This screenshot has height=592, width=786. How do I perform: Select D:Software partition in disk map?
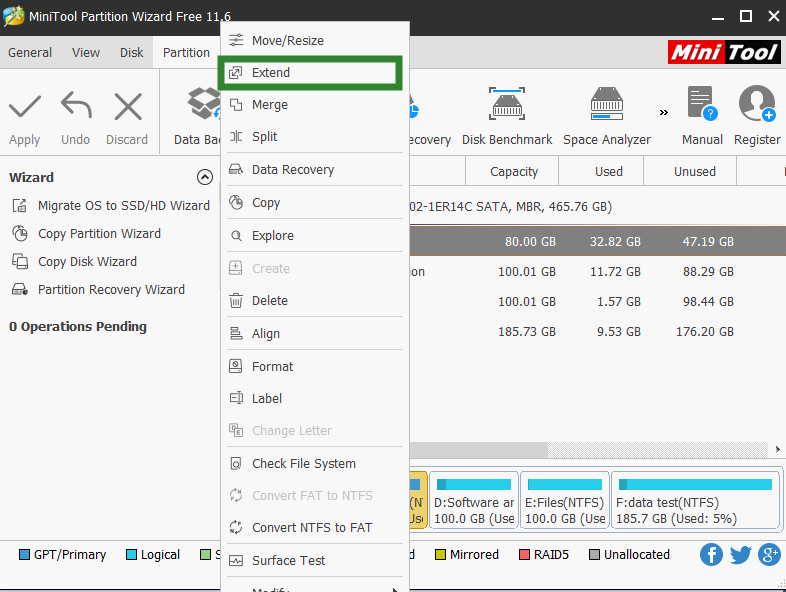(474, 500)
